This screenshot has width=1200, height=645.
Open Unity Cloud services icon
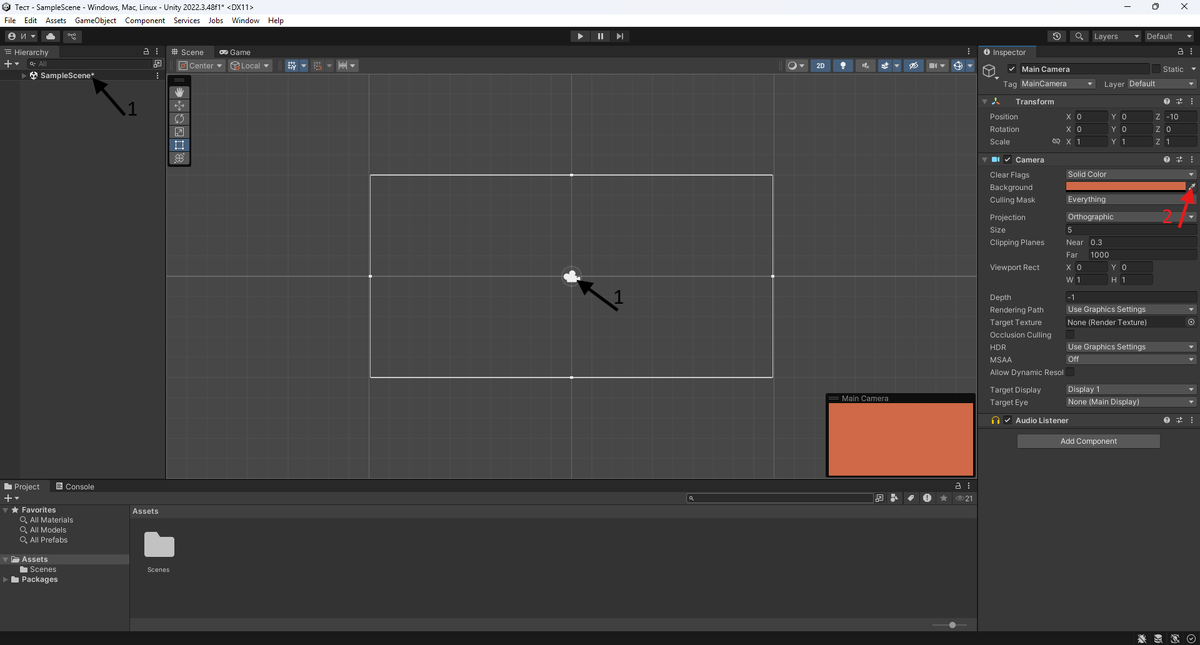coord(51,36)
